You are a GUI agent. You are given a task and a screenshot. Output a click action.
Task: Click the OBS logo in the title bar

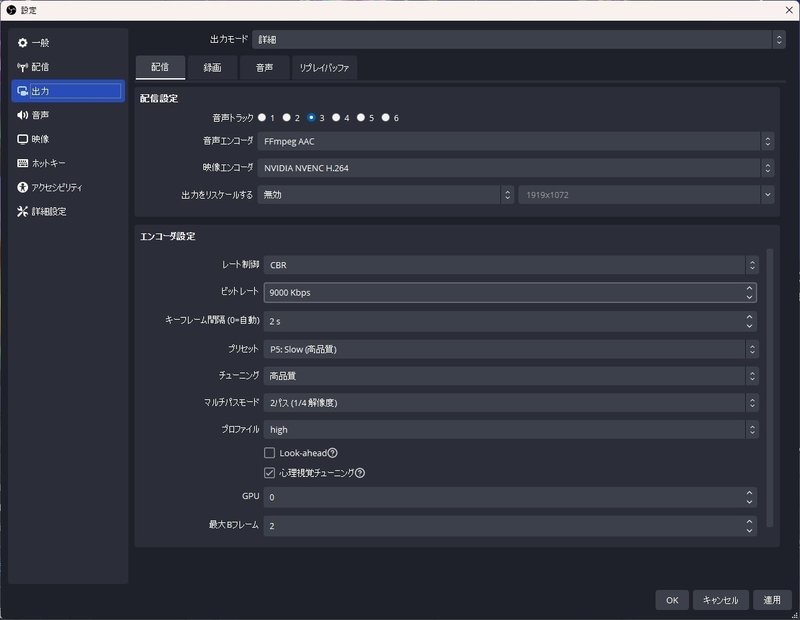click(11, 10)
